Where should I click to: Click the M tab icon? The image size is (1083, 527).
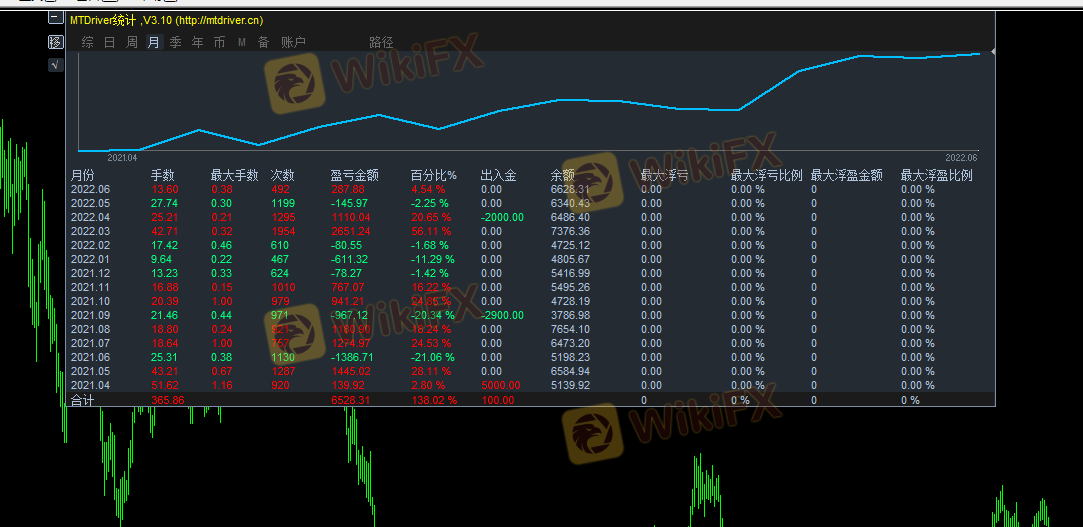point(241,42)
